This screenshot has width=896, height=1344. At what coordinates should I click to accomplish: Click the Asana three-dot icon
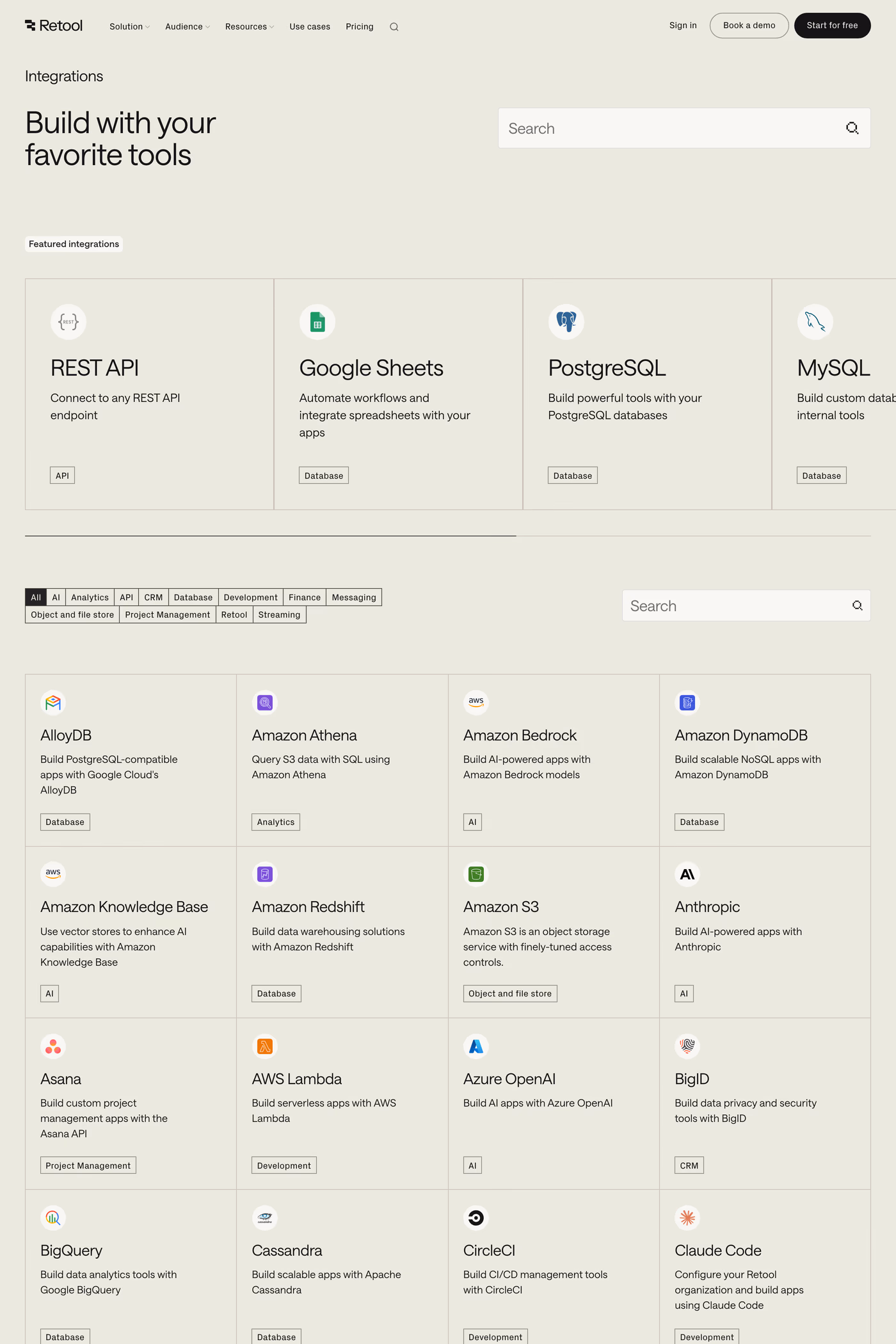pos(53,1046)
